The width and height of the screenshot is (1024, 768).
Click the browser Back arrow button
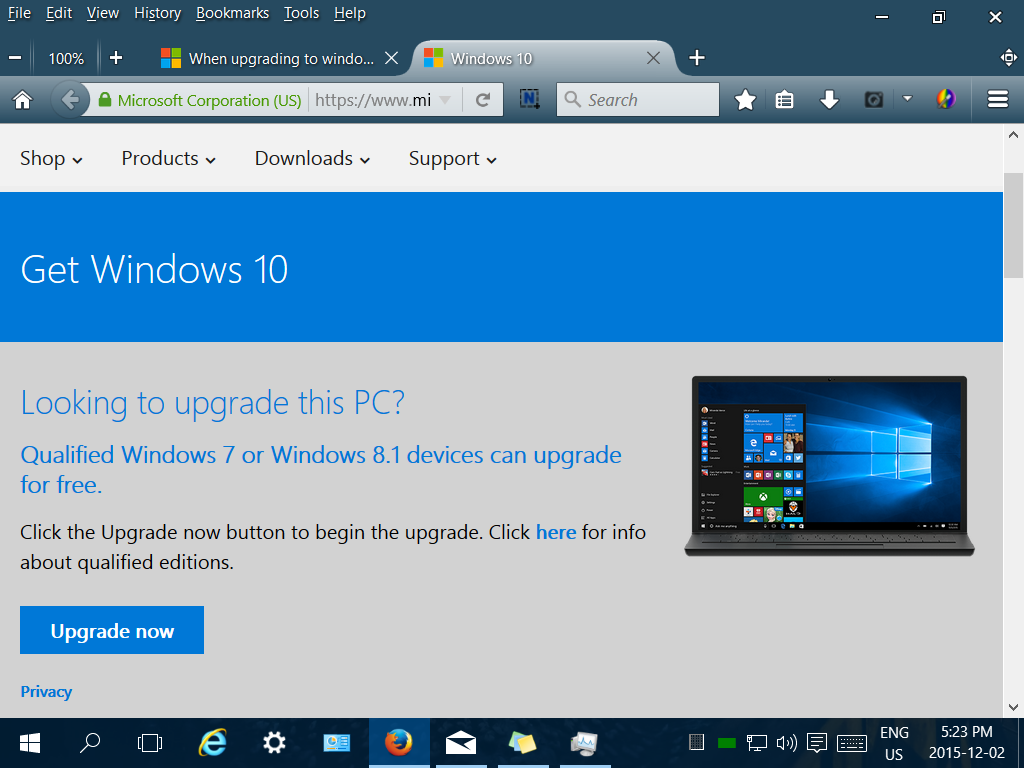pyautogui.click(x=69, y=100)
